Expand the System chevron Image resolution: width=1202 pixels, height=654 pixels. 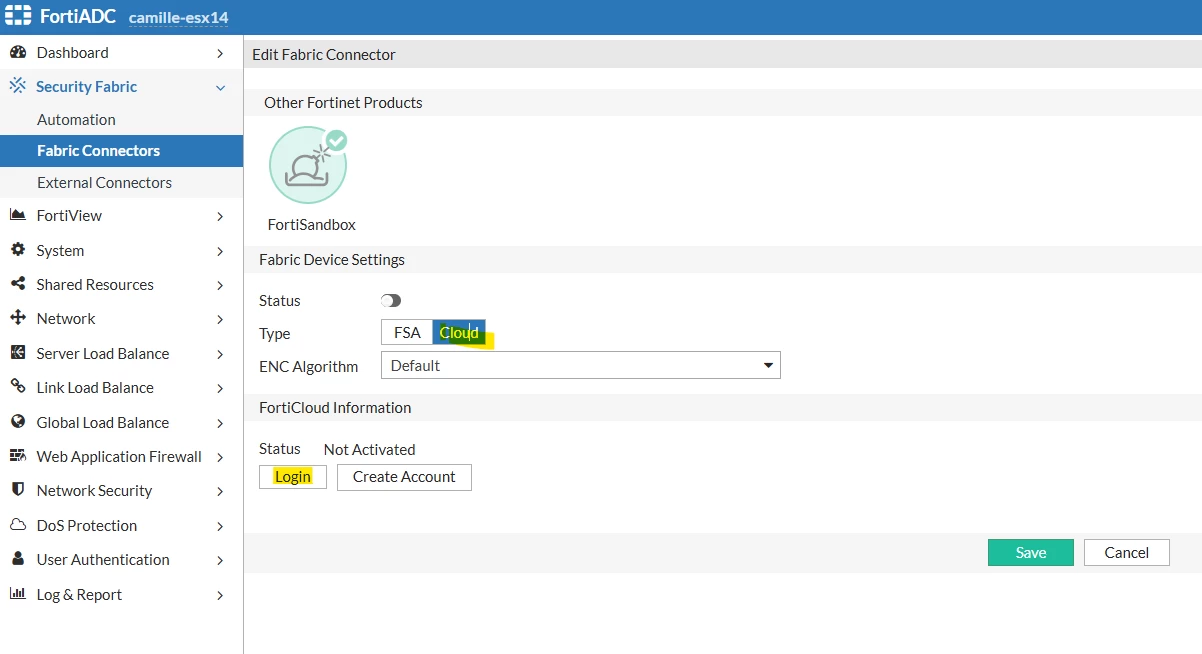(220, 251)
